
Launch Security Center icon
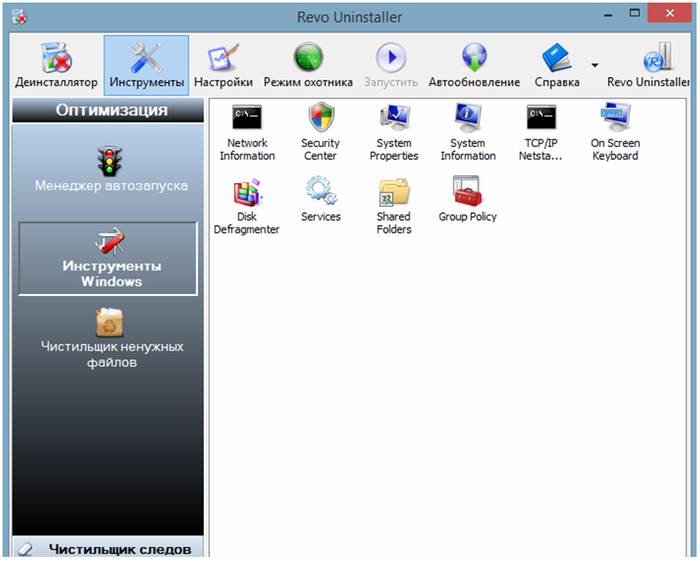coord(320,120)
